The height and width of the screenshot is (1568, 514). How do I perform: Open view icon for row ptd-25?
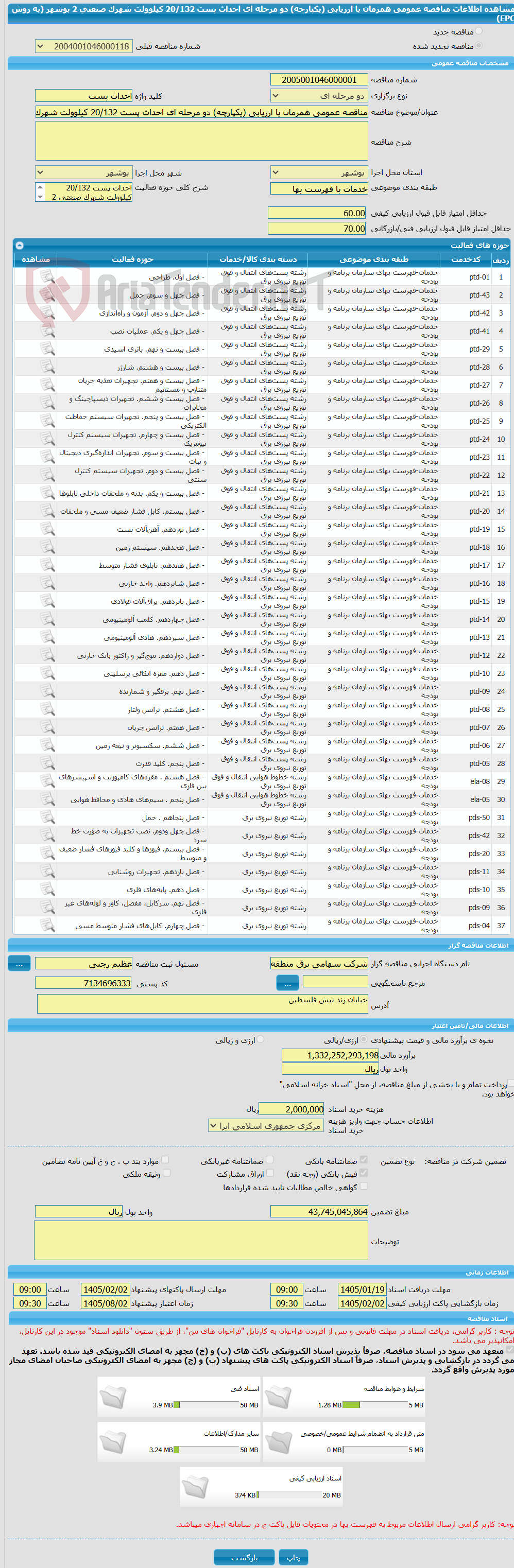47,421
